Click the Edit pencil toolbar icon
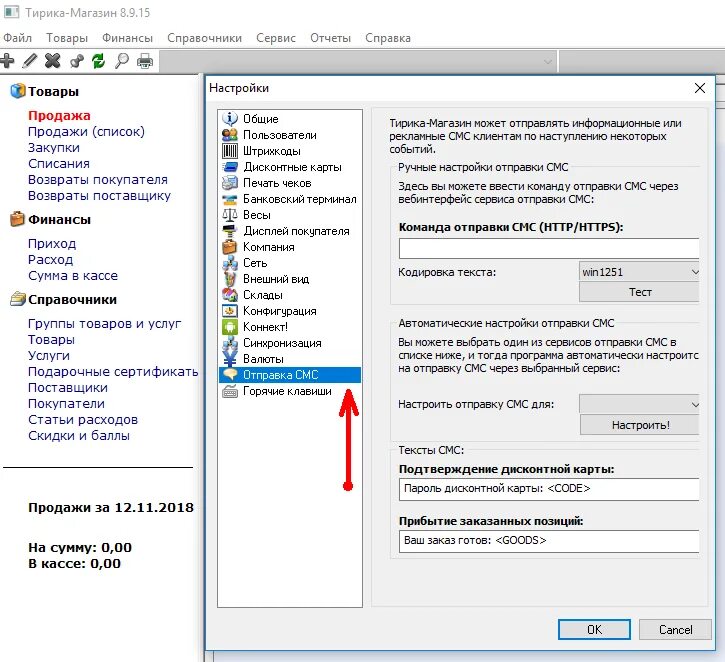Screen dimensions: 725x662 30,61
